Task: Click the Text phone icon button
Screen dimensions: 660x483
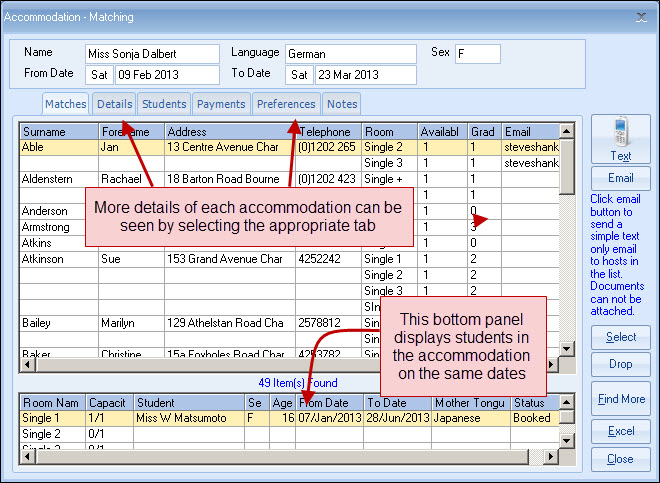Action: coord(620,139)
